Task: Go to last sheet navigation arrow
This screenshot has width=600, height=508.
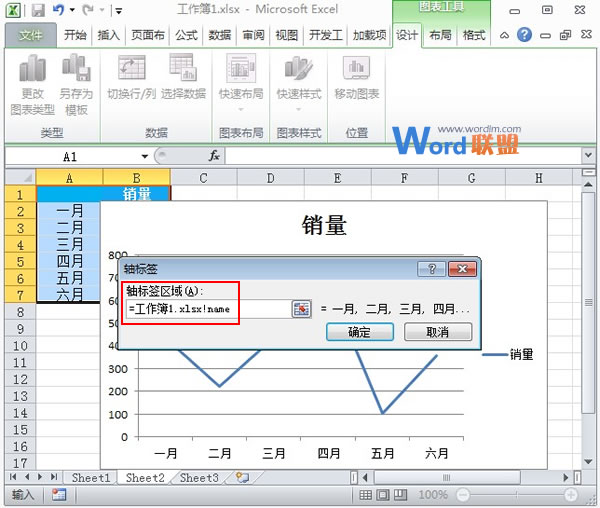Action: [x=54, y=477]
